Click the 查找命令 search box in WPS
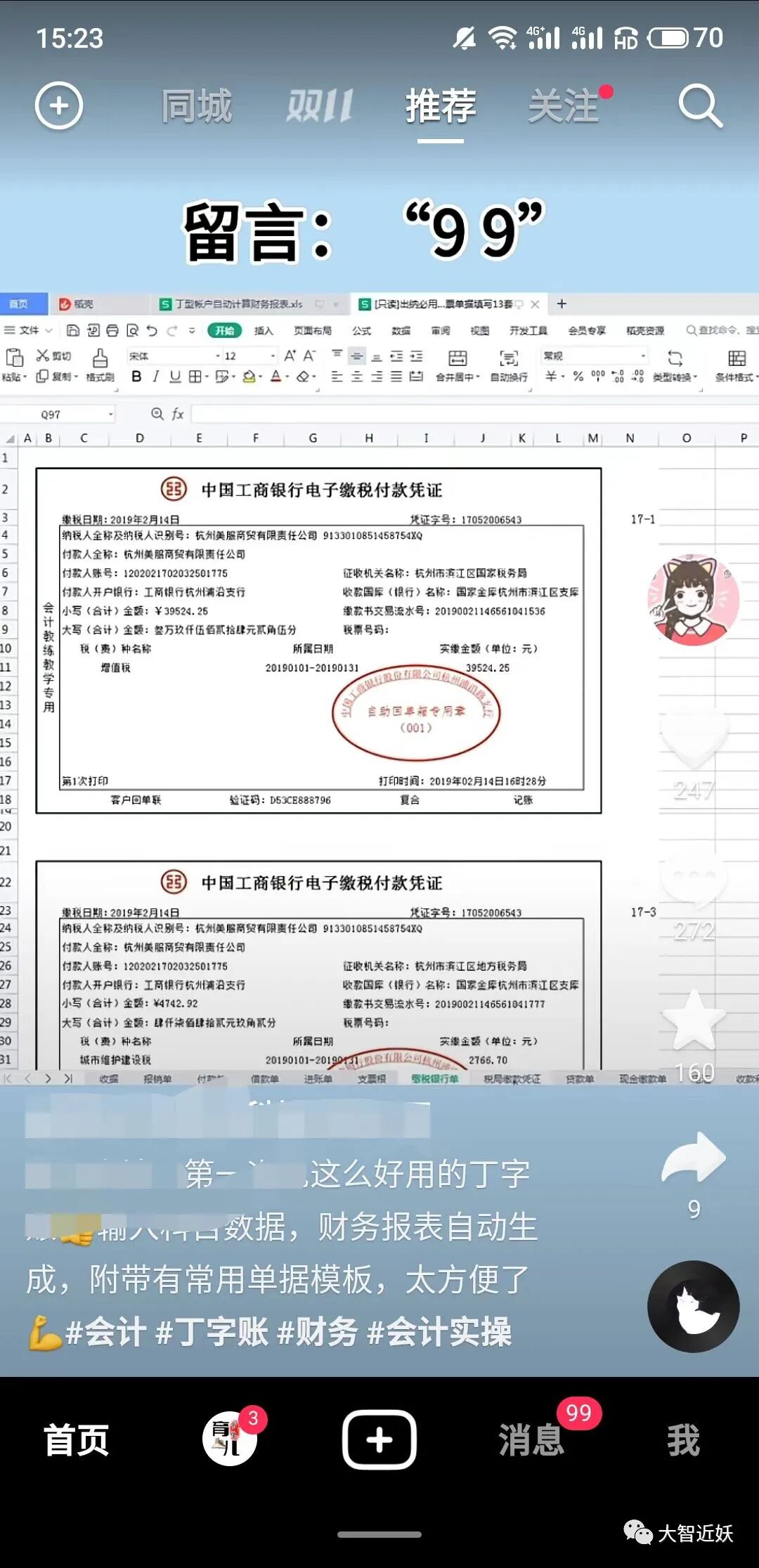 [x=722, y=330]
